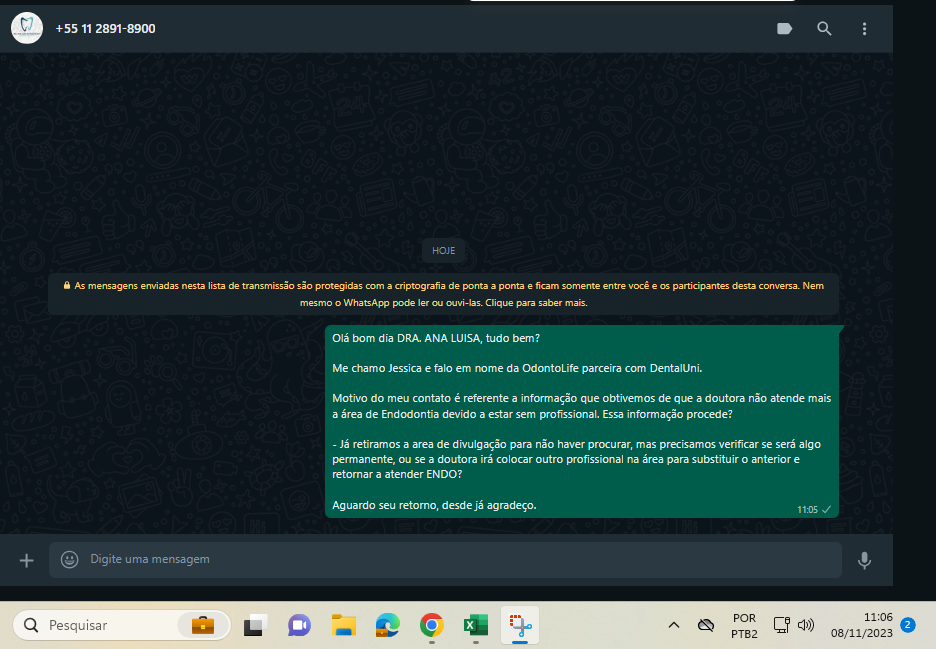Open the three-dot chat menu
The image size is (936, 649).
(x=864, y=29)
